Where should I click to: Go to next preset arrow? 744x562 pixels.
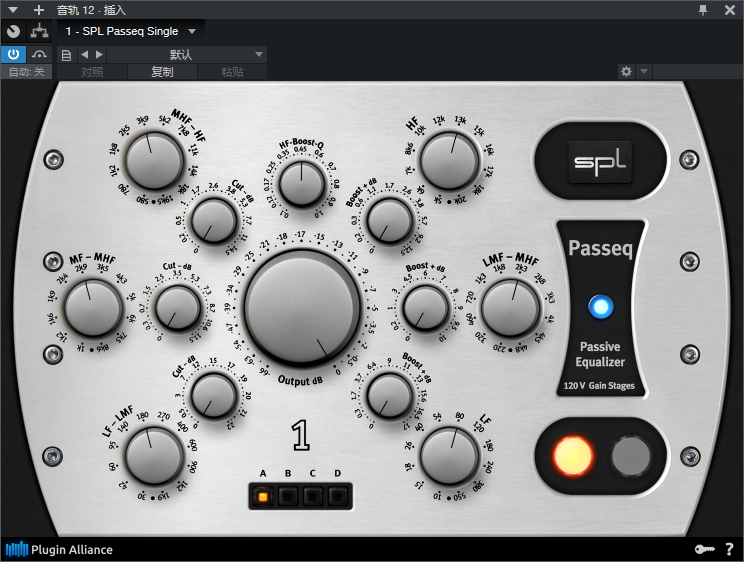99,55
